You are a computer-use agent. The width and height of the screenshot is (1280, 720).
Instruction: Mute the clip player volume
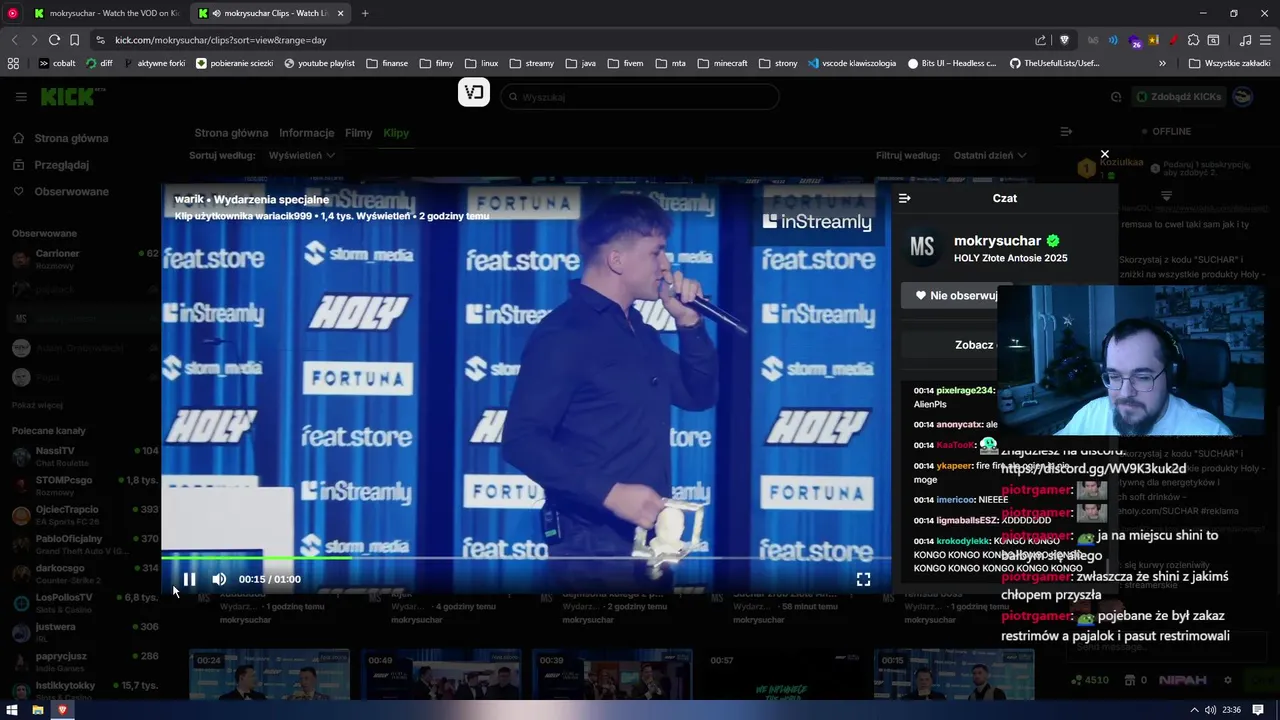[219, 579]
